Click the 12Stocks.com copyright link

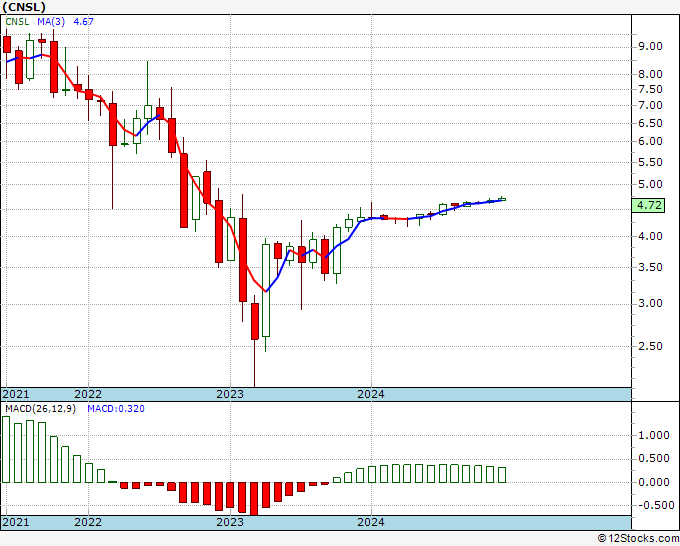(x=639, y=539)
